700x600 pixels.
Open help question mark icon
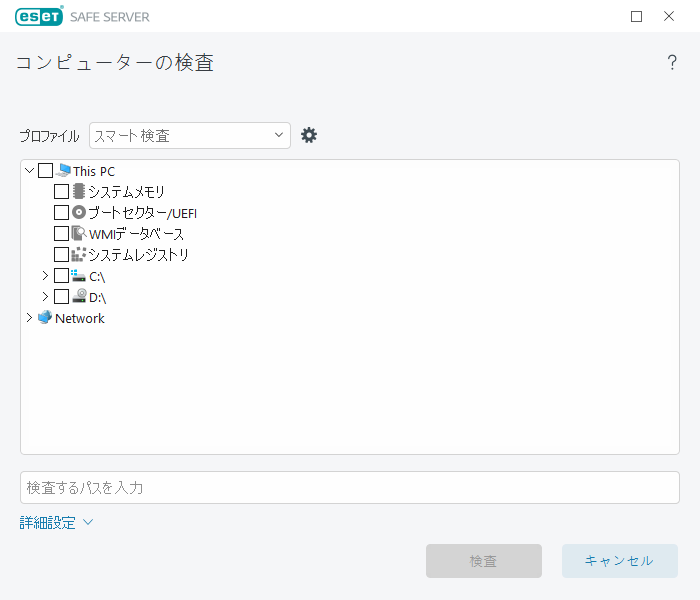tap(672, 62)
